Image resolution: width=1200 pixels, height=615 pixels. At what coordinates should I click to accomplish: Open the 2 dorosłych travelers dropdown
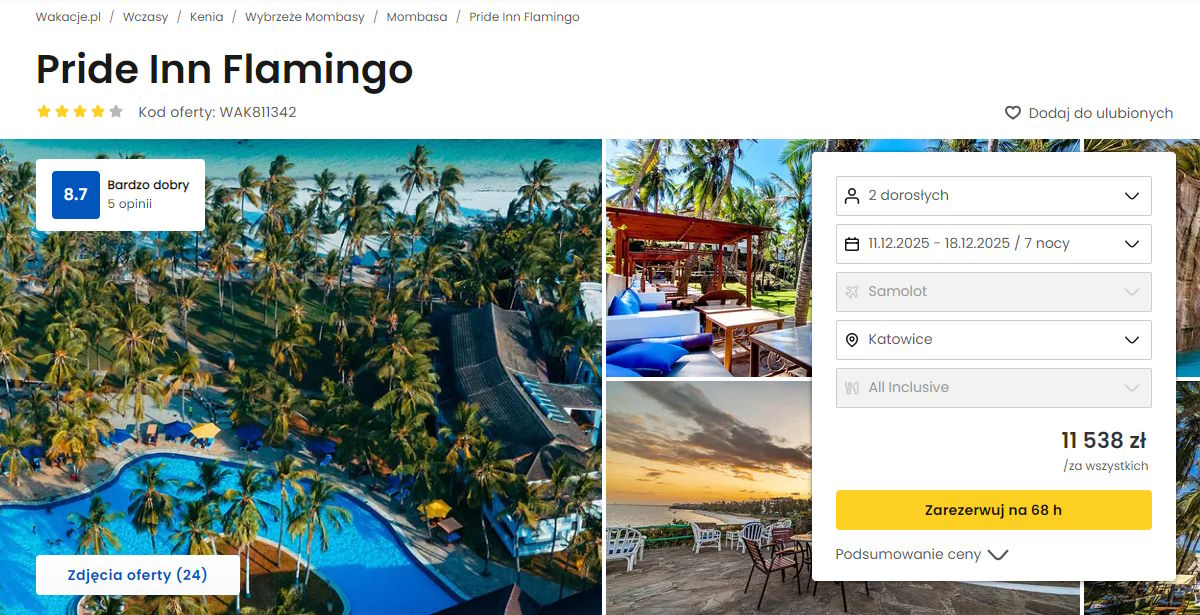pos(993,196)
